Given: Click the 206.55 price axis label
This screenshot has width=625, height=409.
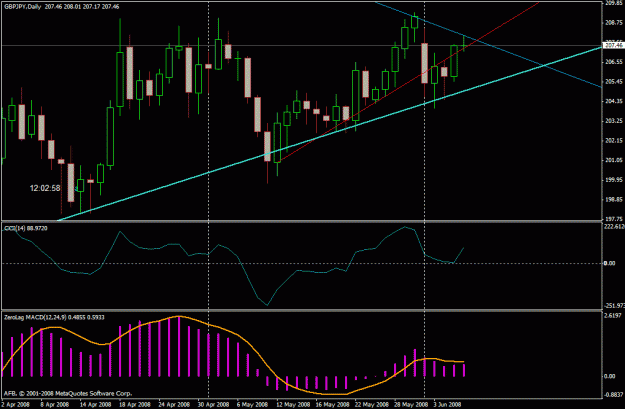Looking at the screenshot, I should coord(614,62).
